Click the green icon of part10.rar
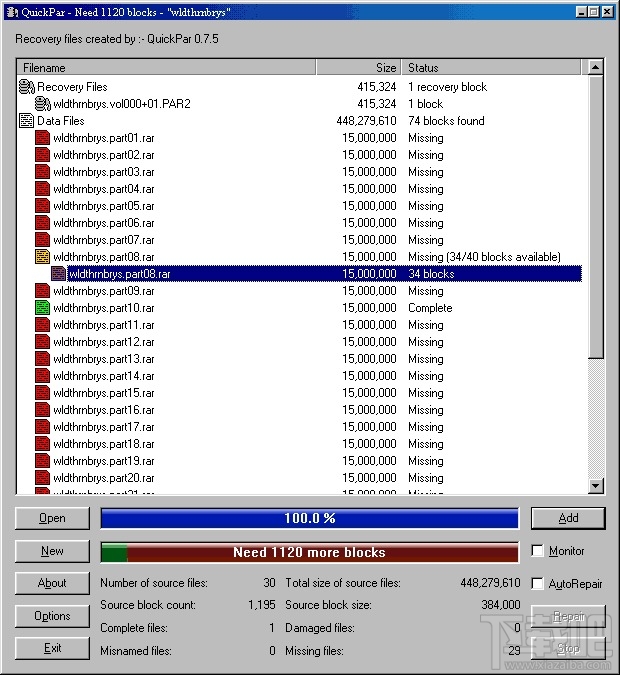This screenshot has width=620, height=675. point(42,308)
